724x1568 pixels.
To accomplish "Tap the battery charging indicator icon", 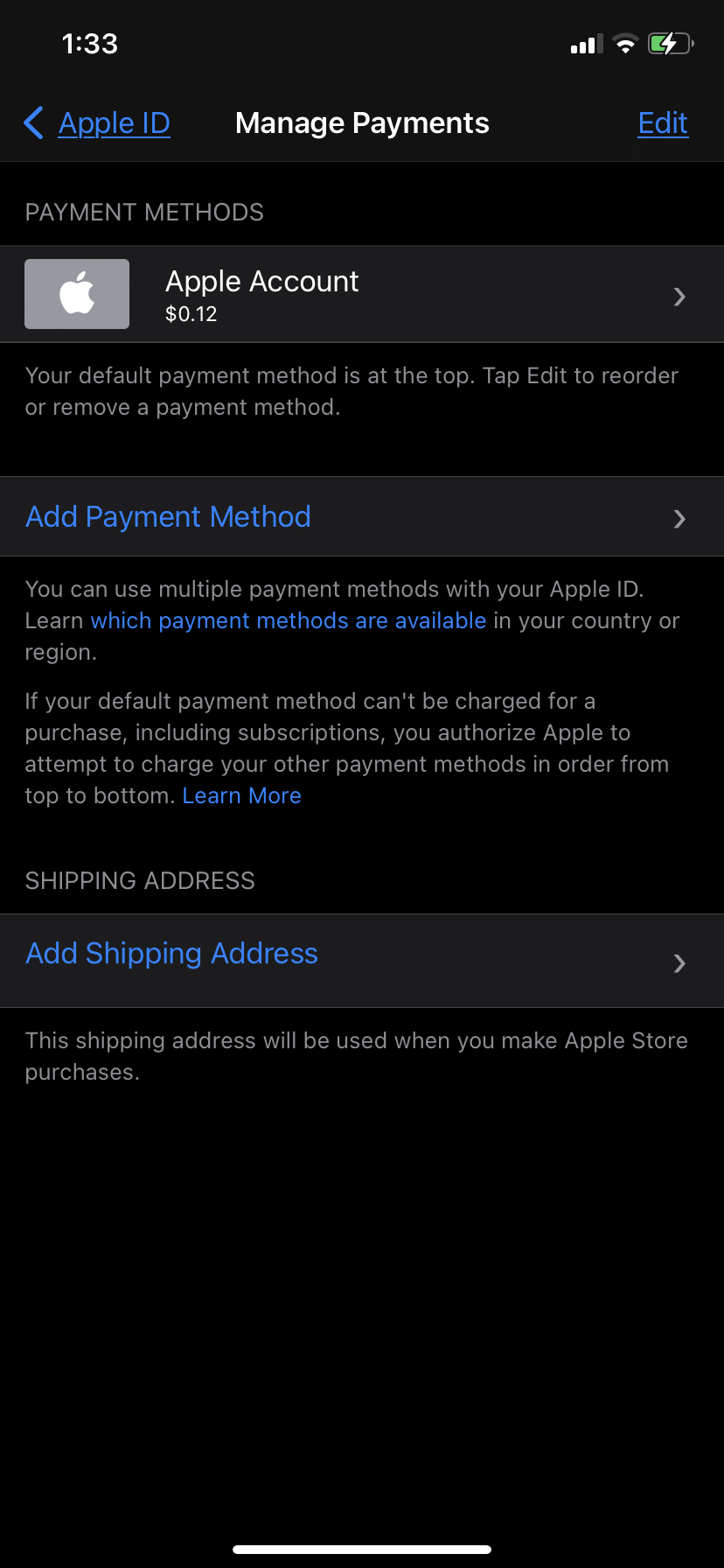I will click(x=671, y=44).
